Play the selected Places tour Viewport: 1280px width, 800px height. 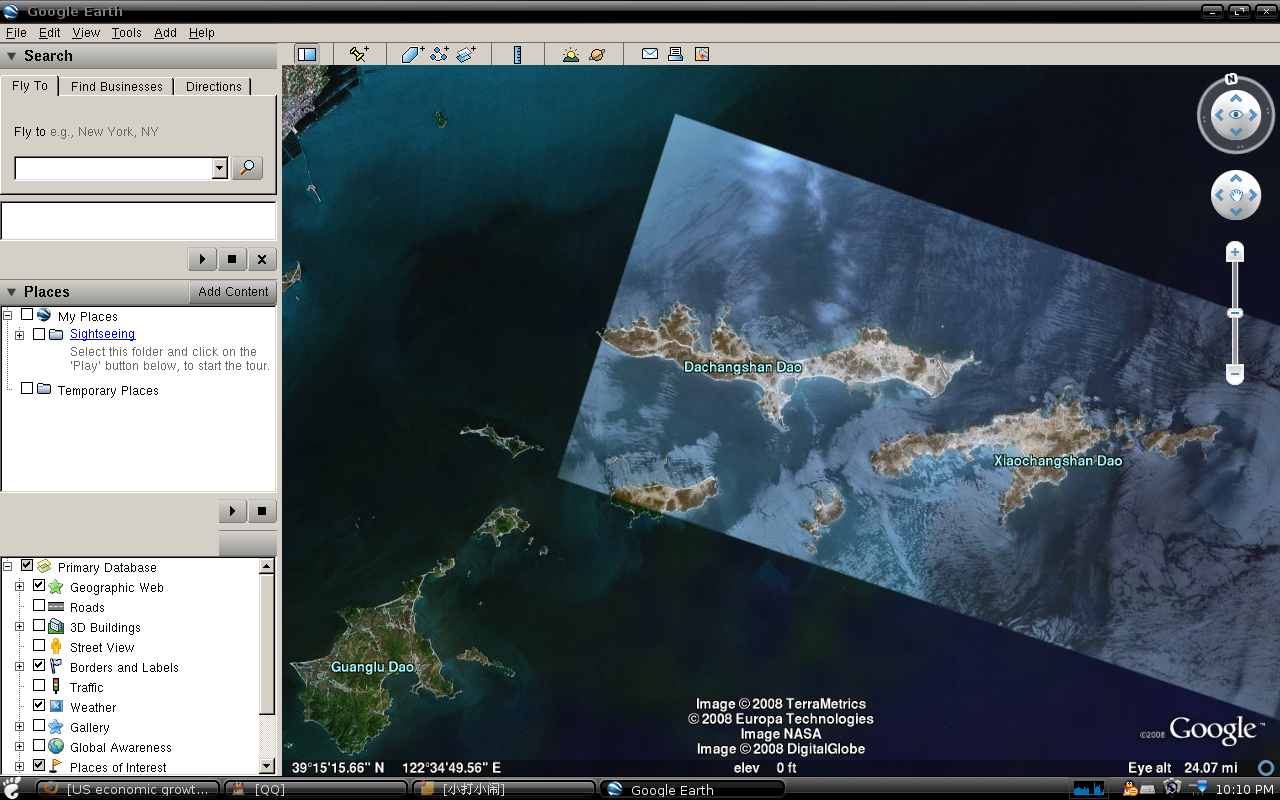[232, 511]
